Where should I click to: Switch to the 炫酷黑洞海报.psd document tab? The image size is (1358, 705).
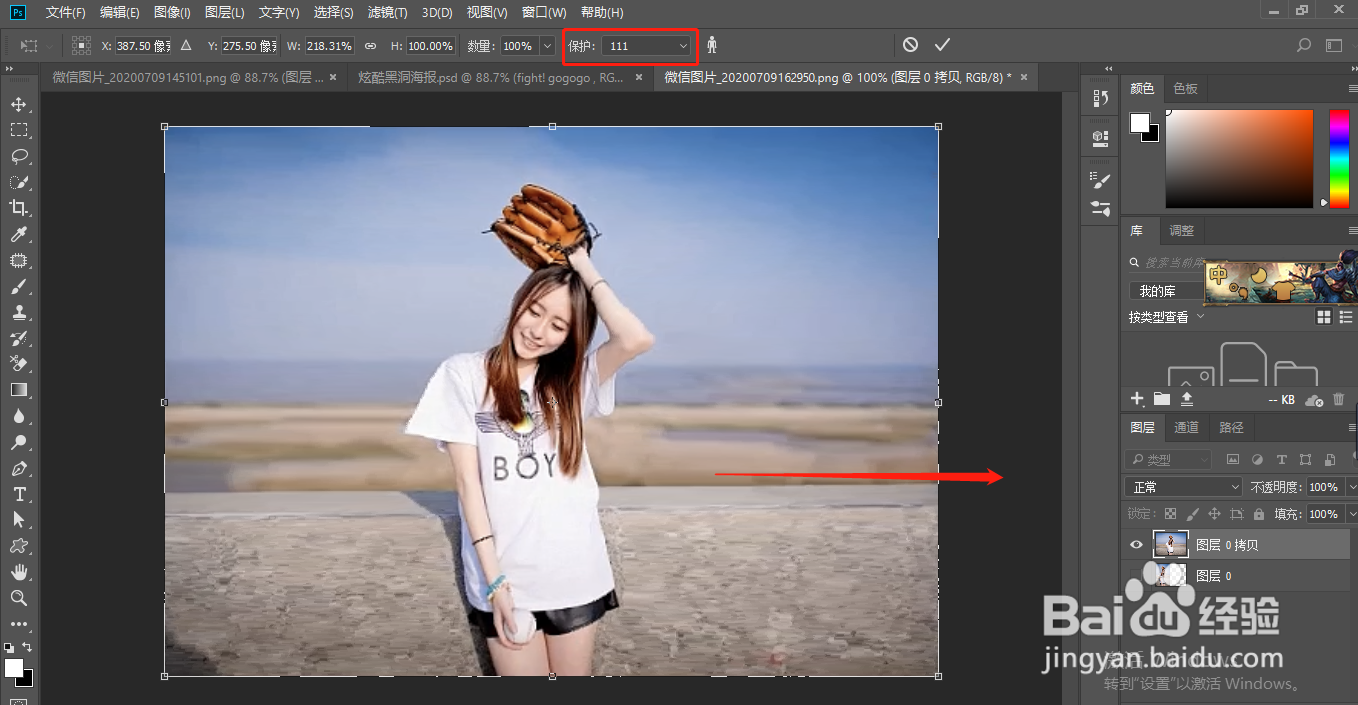pyautogui.click(x=490, y=77)
